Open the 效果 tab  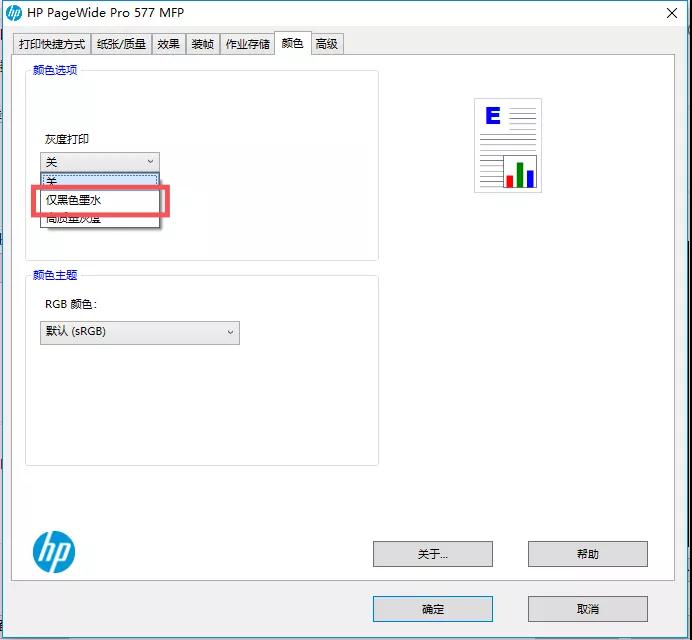[169, 44]
